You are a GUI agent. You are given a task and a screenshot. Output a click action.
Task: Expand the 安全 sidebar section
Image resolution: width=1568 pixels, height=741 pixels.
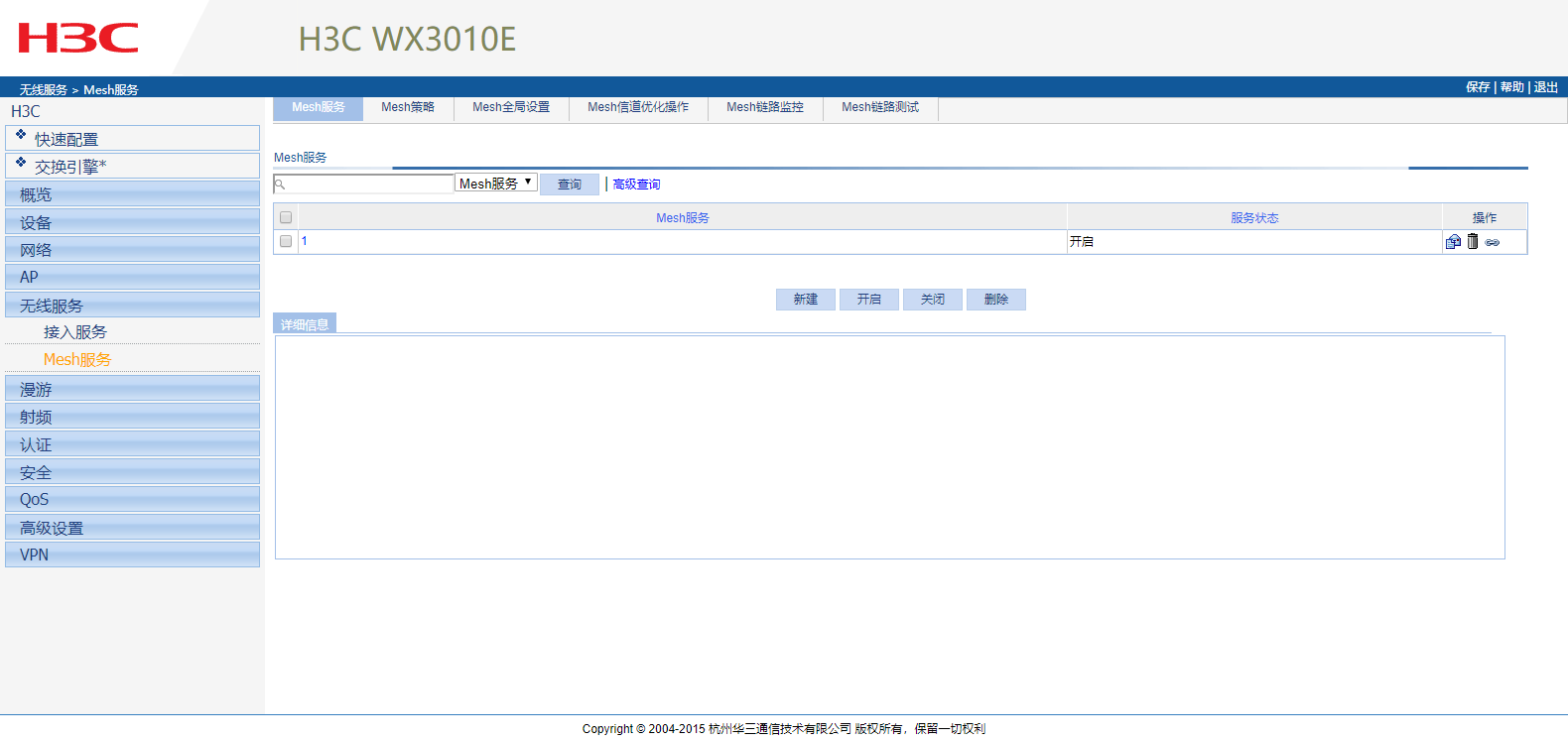tap(132, 472)
